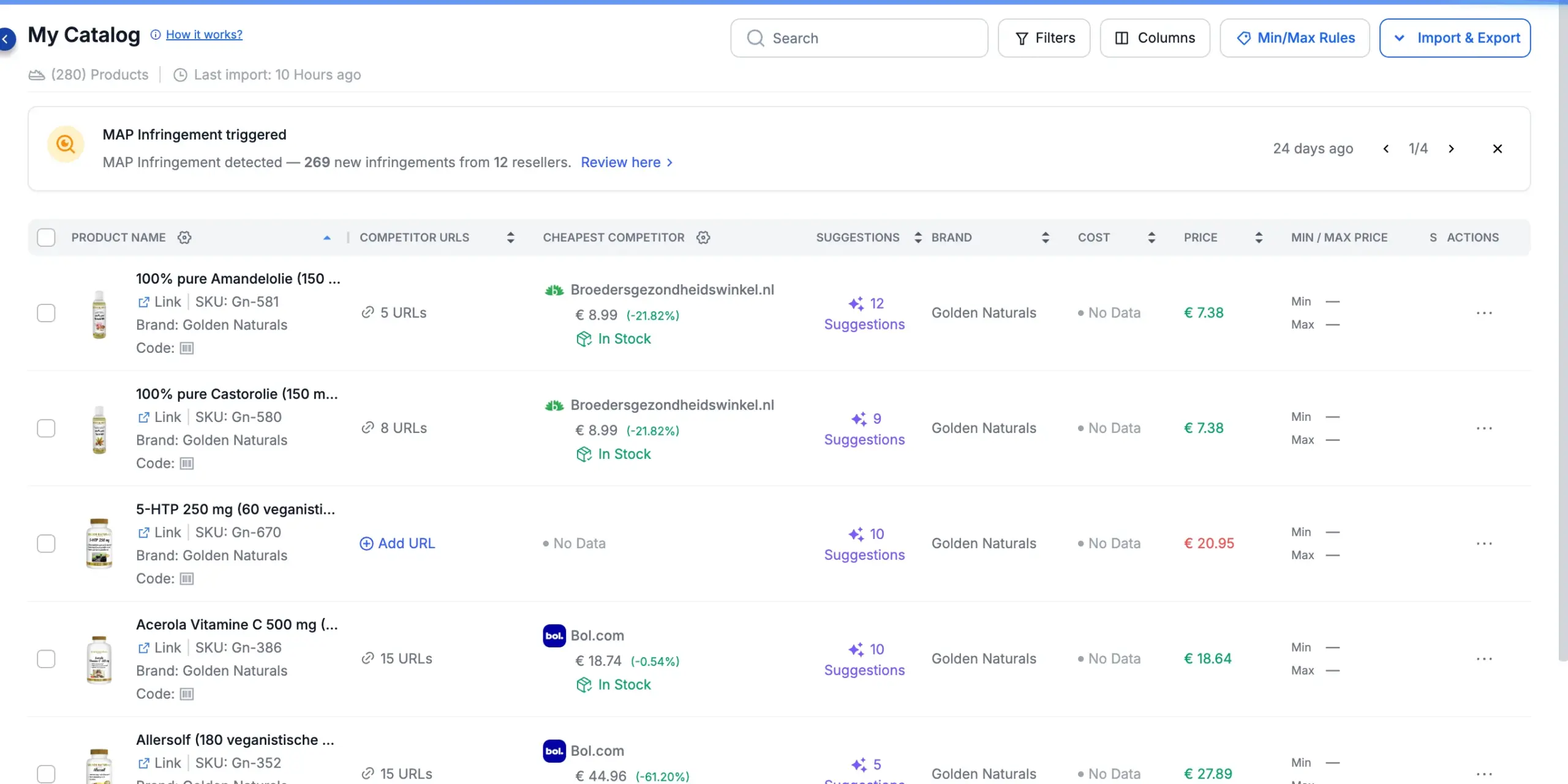
Task: Click the barcode icon for Gn-581 Code
Action: click(x=187, y=348)
